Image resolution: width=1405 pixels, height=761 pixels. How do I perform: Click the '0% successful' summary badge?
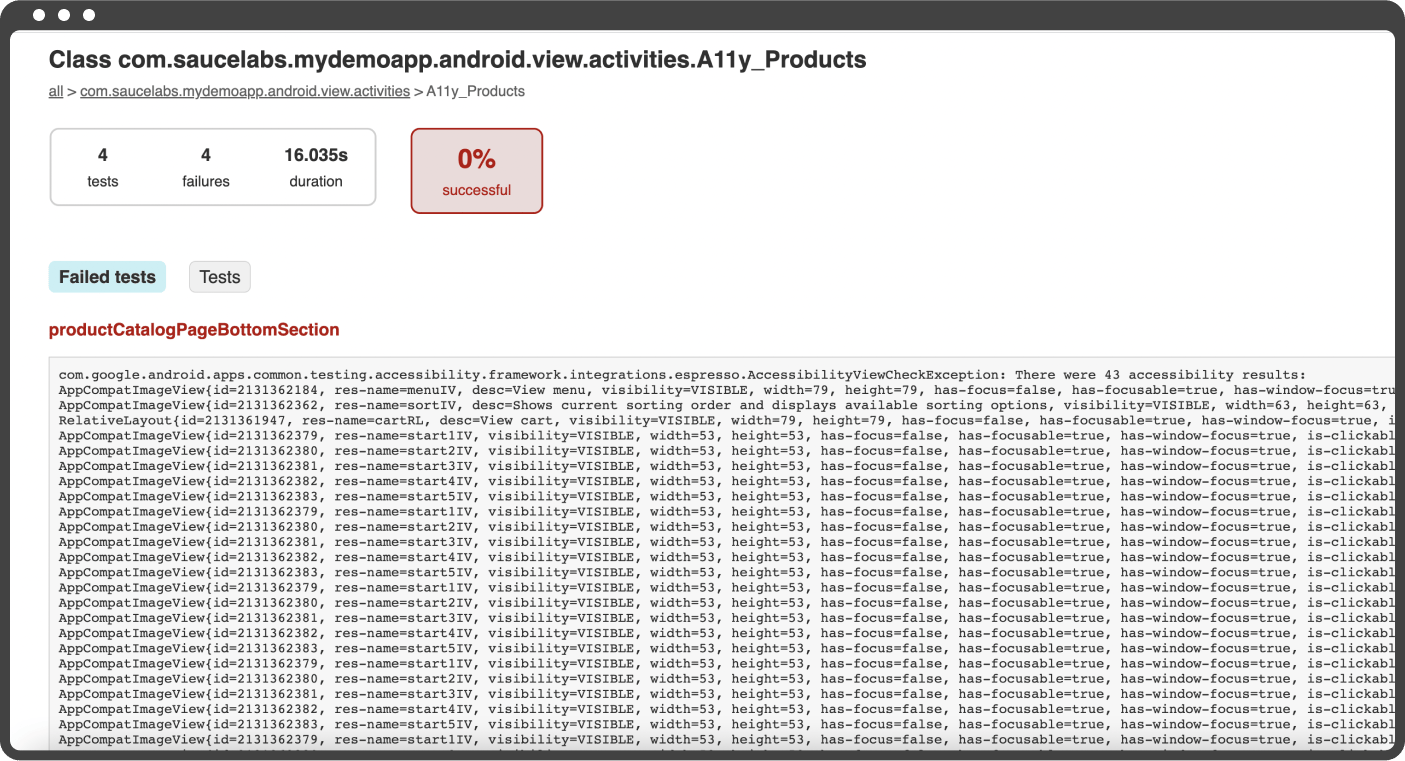pyautogui.click(x=476, y=170)
